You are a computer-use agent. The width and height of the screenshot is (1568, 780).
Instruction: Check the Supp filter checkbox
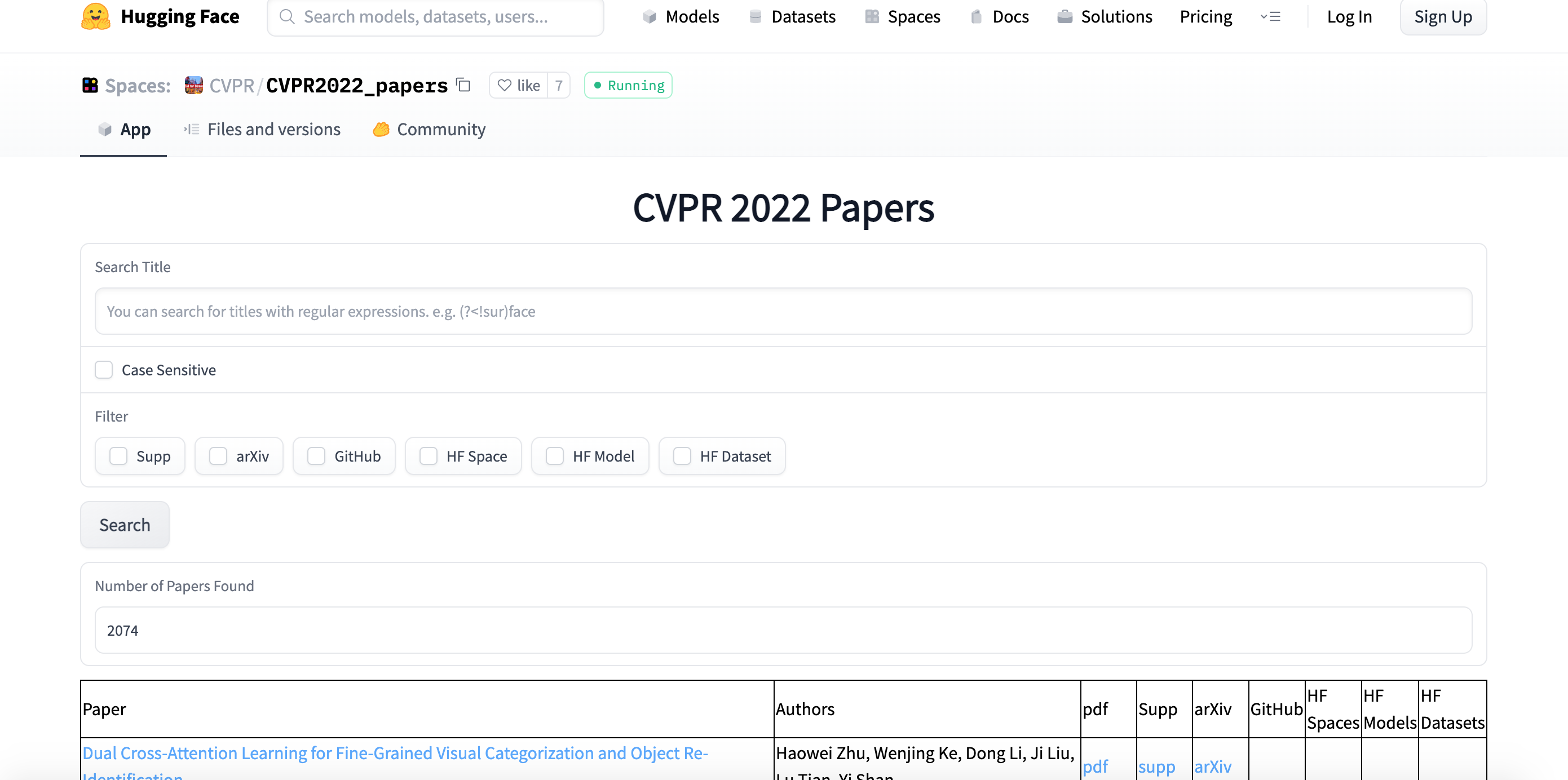tap(118, 456)
